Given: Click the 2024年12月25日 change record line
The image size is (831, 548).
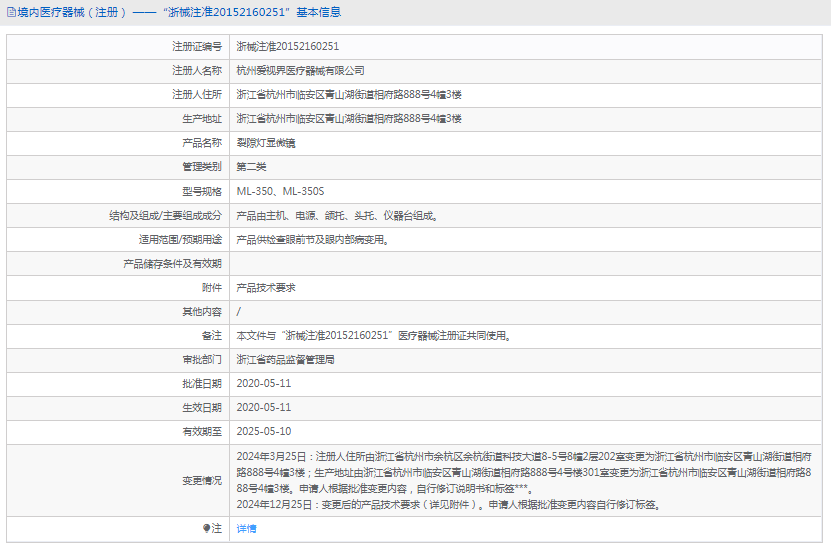Looking at the screenshot, I should [x=449, y=505].
